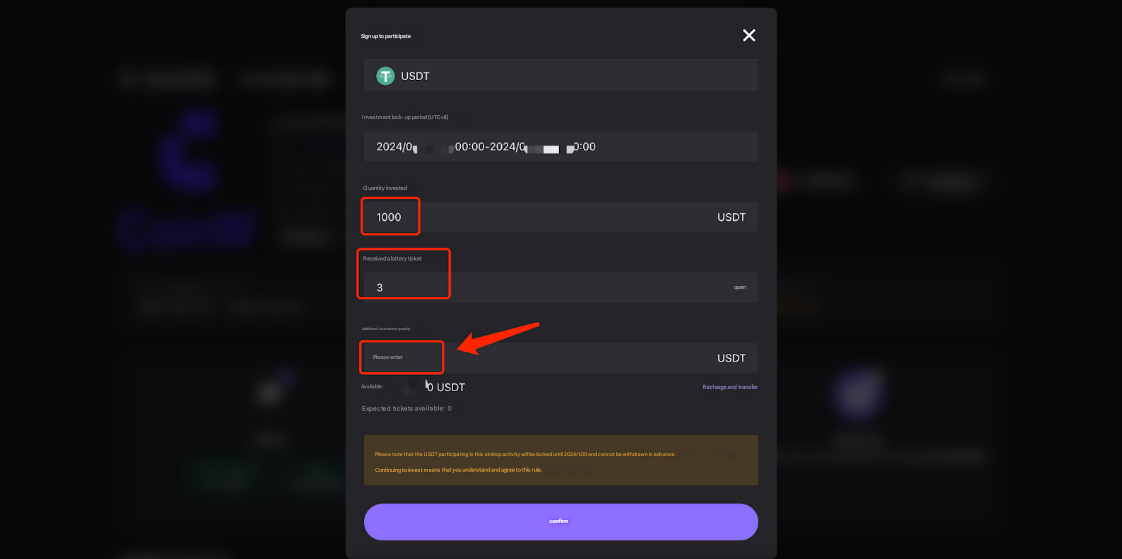Click the small open label in ticket row
1122x559 pixels.
739,287
